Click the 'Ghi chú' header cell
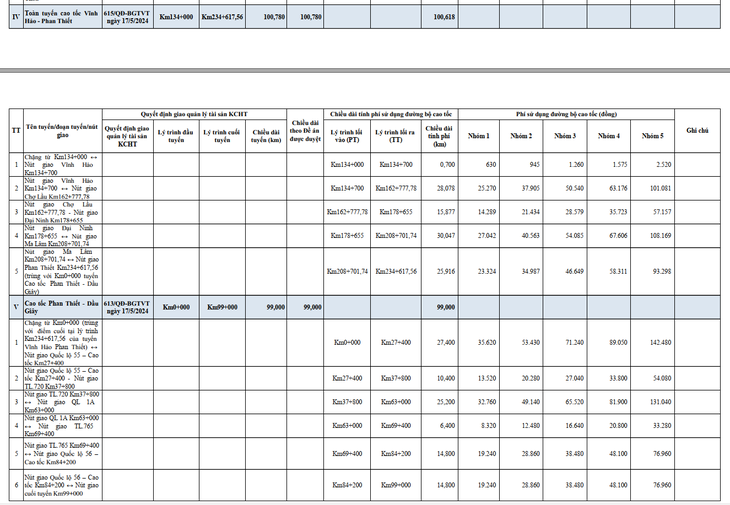Screen dimensions: 730x505 [x=697, y=131]
